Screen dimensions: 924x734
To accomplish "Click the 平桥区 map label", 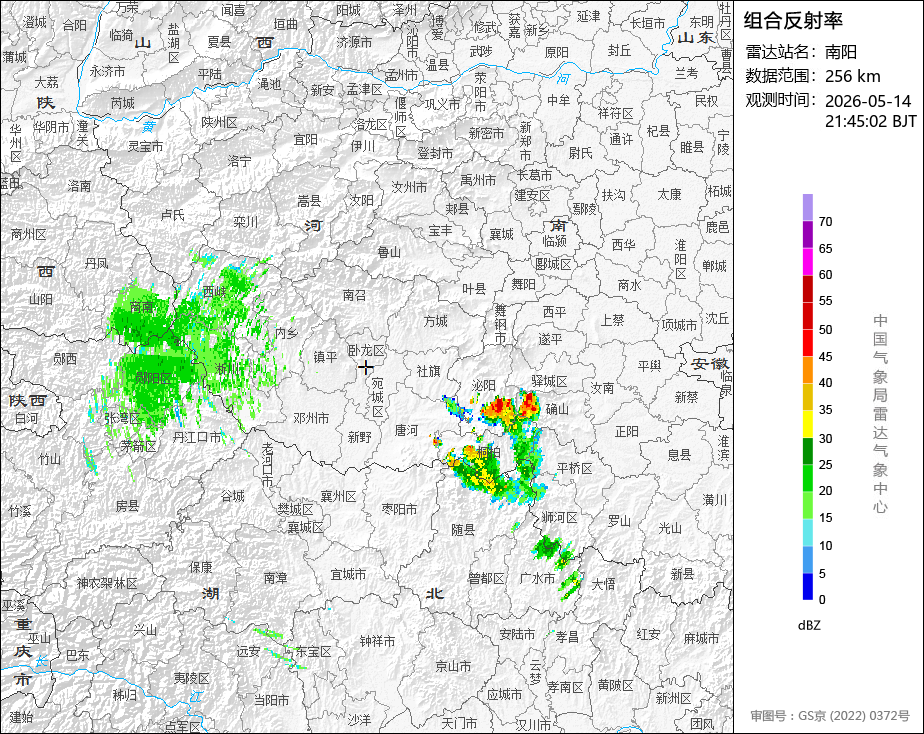I will click(575, 468).
